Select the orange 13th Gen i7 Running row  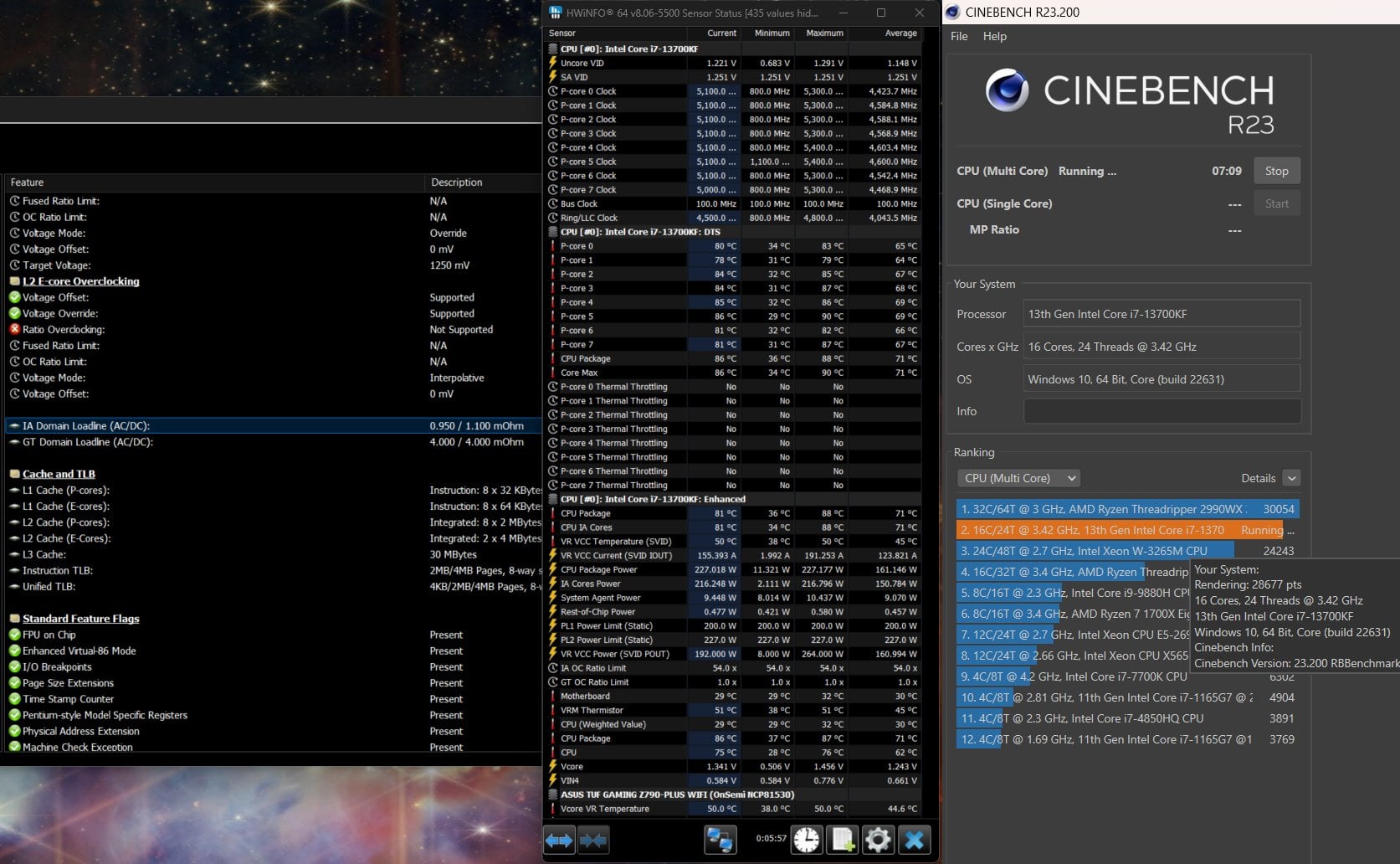tap(1128, 530)
